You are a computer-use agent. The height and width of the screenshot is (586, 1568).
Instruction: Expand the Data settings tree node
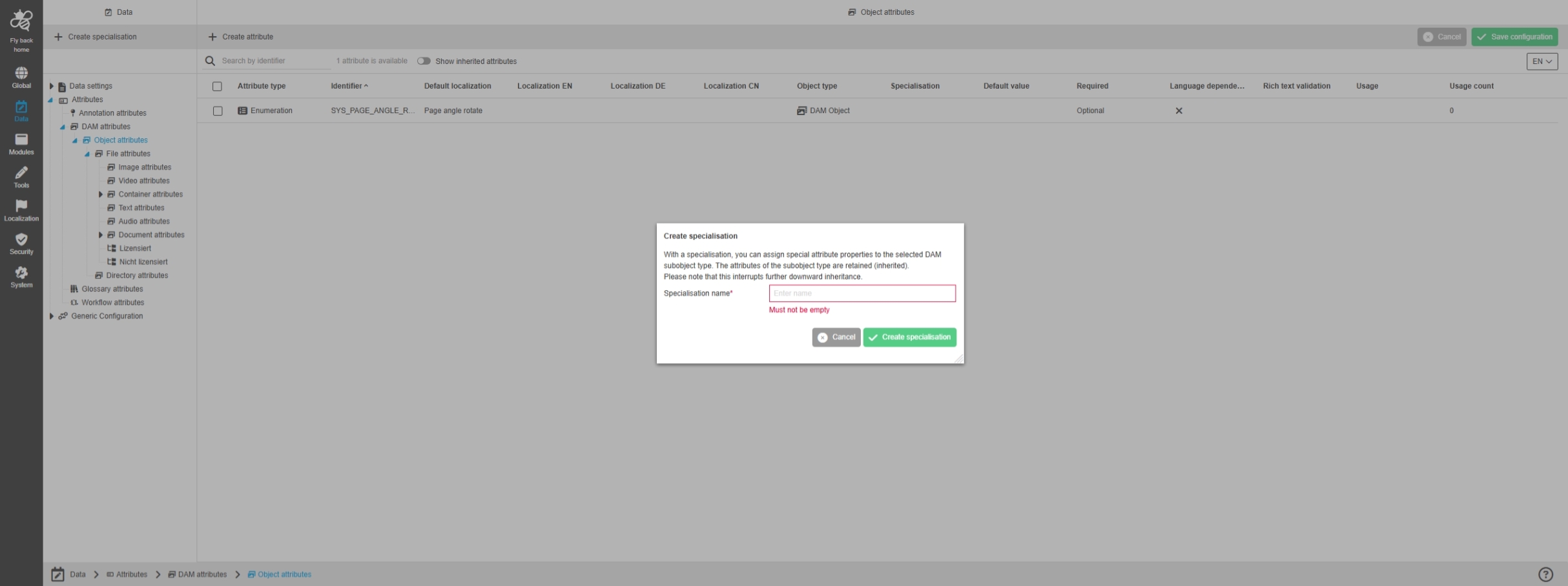pos(52,86)
